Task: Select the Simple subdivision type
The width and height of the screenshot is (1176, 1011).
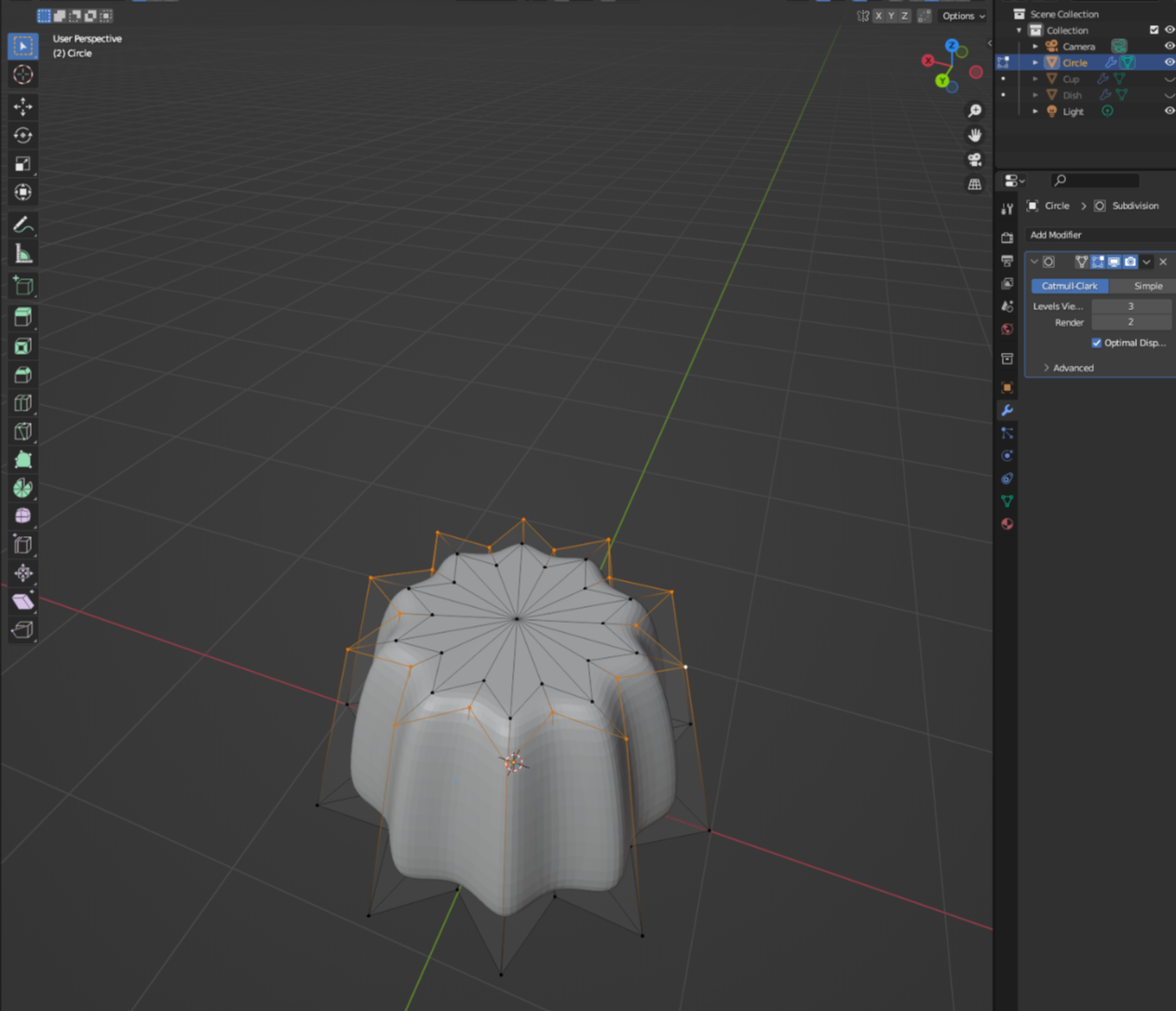Action: coord(1142,286)
